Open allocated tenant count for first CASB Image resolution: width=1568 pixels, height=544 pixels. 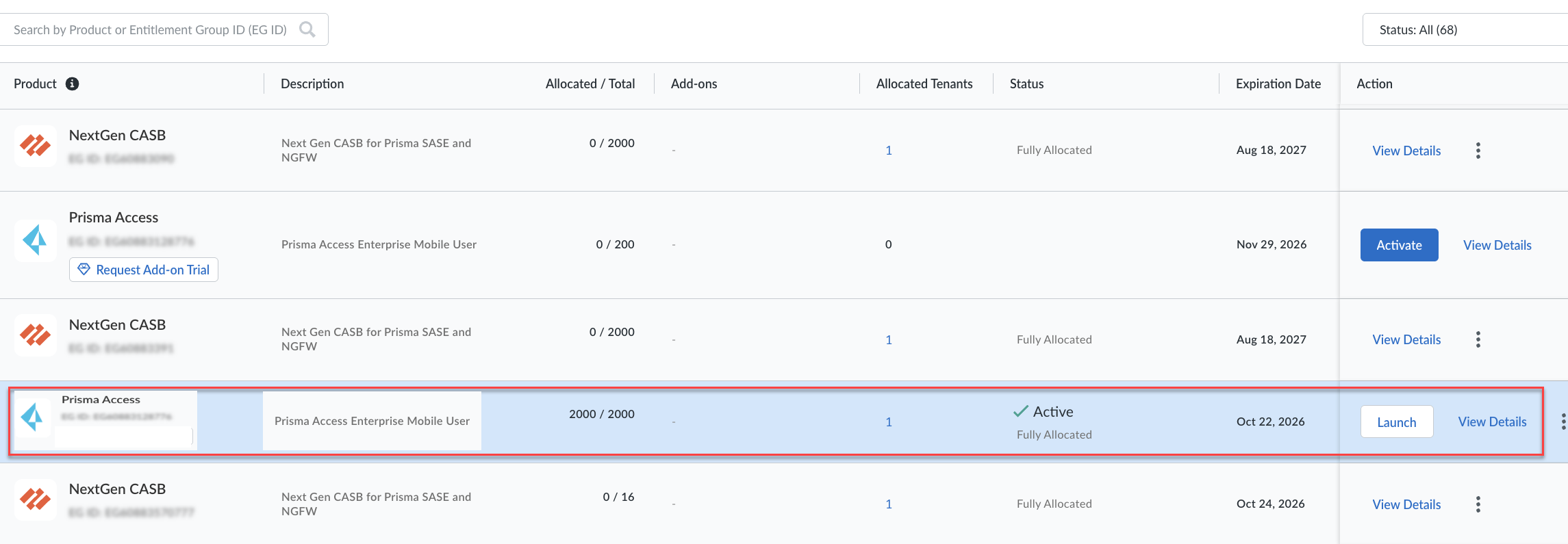coord(889,151)
